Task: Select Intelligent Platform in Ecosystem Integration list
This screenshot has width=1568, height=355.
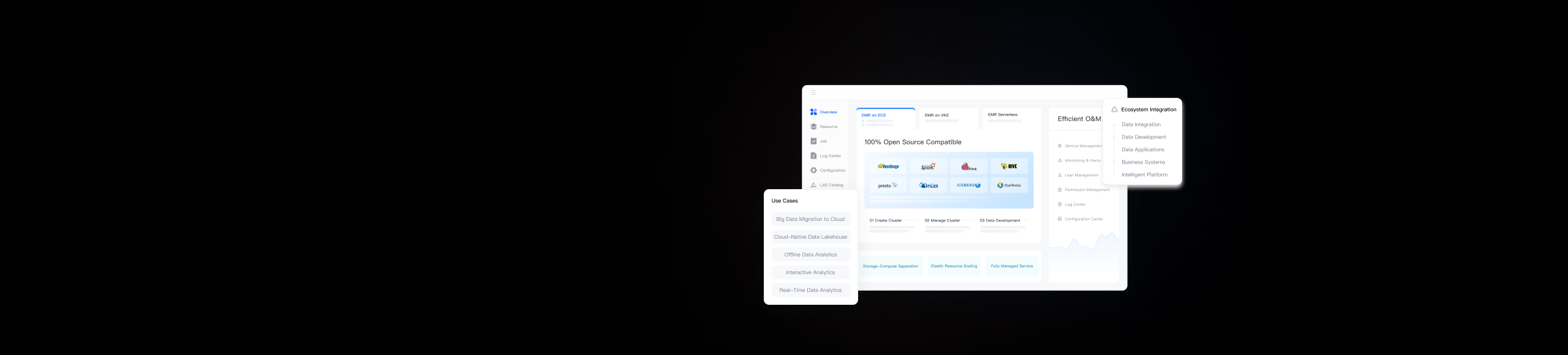Action: (1144, 175)
